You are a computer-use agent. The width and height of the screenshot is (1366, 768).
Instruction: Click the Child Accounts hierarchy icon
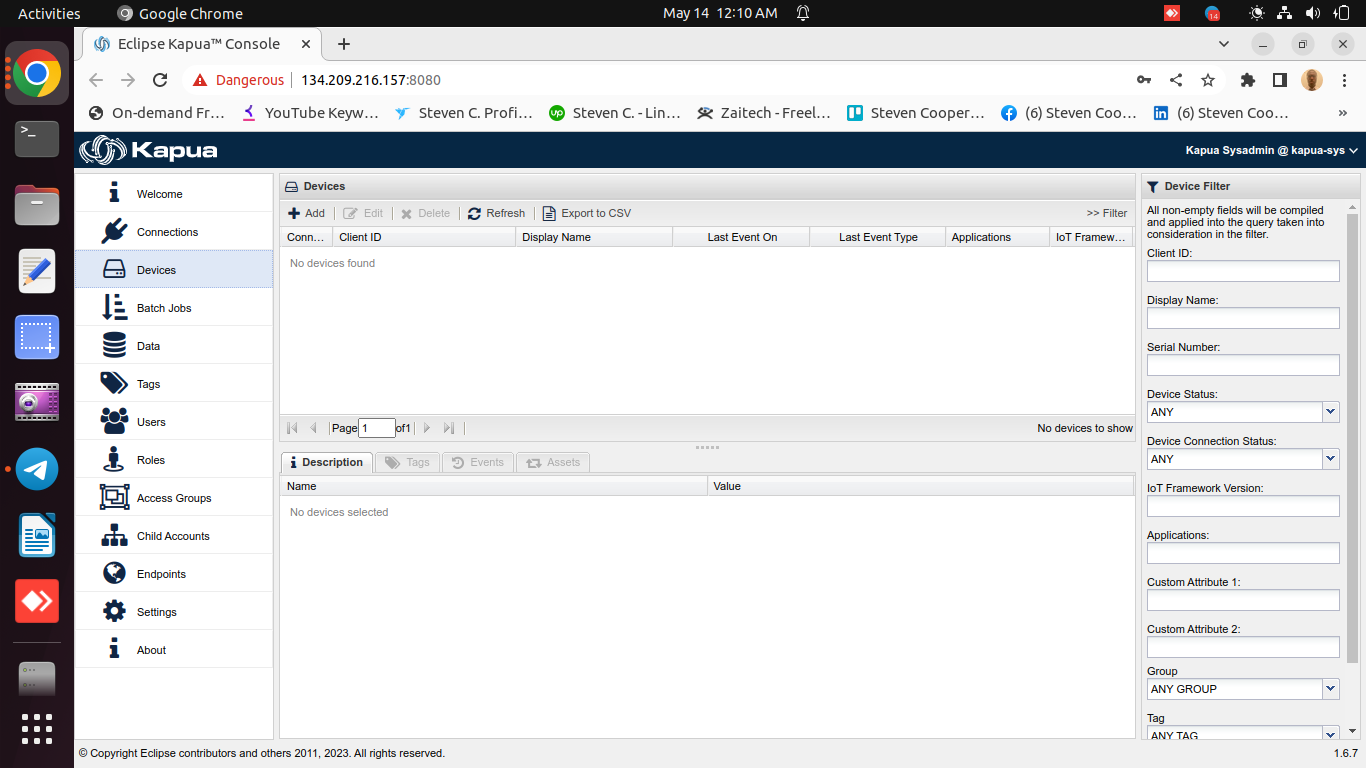pos(115,535)
